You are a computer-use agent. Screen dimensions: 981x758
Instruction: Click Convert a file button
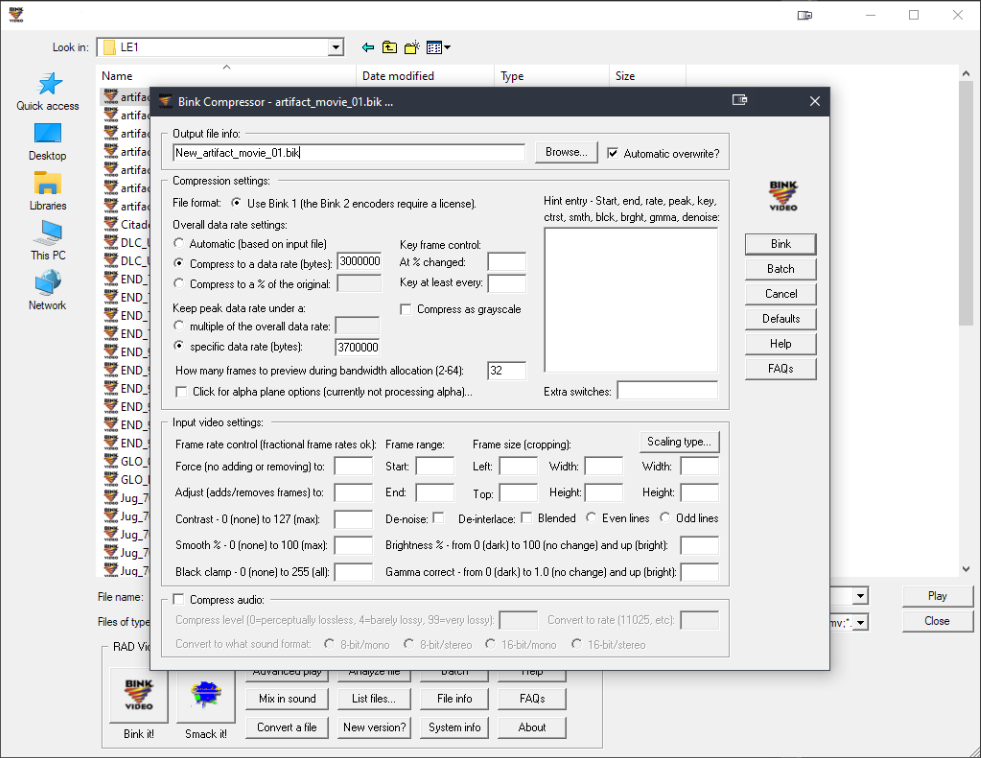click(287, 727)
